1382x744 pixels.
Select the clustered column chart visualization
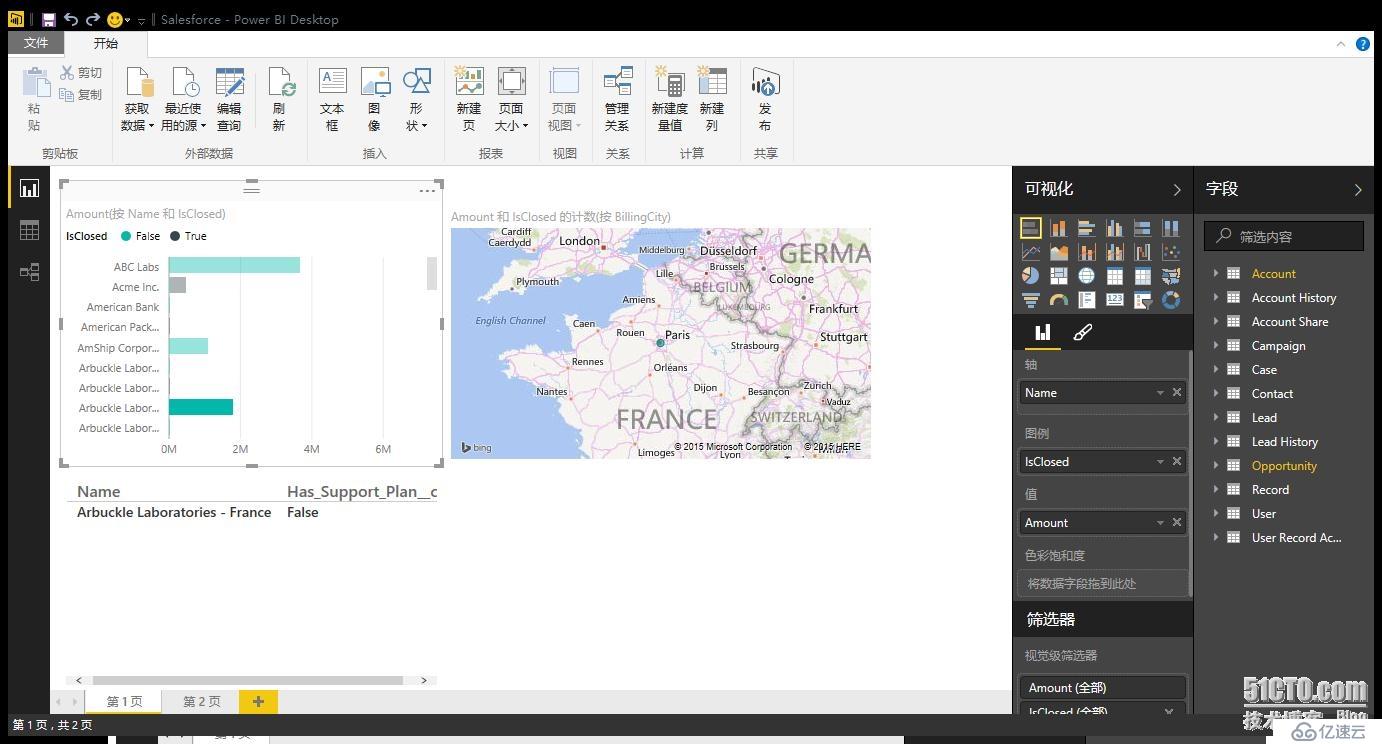point(1114,228)
